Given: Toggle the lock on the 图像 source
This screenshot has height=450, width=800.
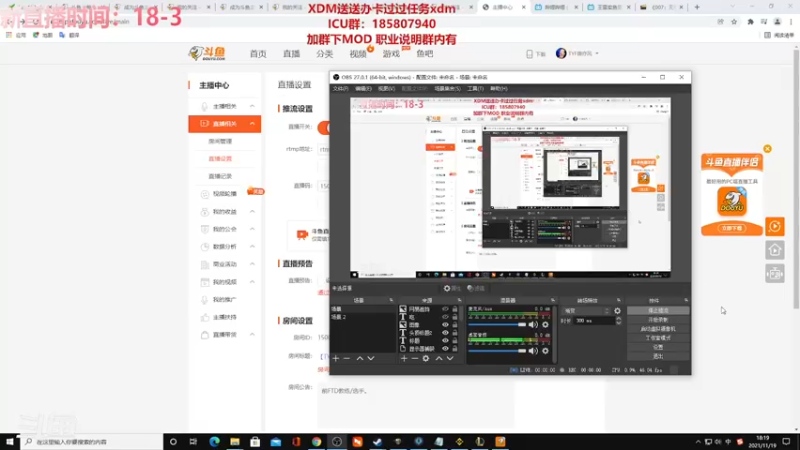Looking at the screenshot, I should (x=455, y=325).
